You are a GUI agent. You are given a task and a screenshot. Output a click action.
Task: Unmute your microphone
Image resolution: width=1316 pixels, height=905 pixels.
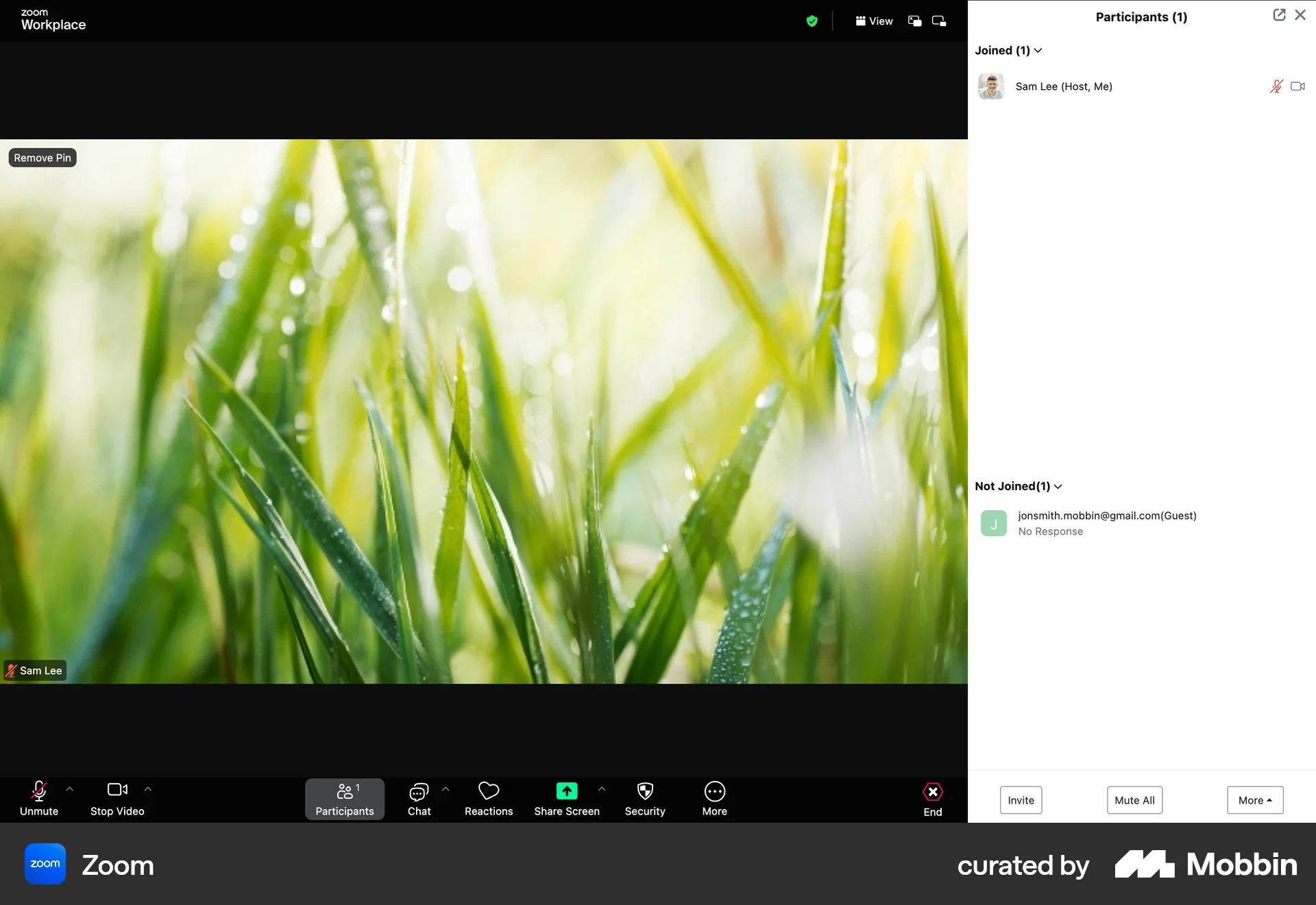pos(39,799)
